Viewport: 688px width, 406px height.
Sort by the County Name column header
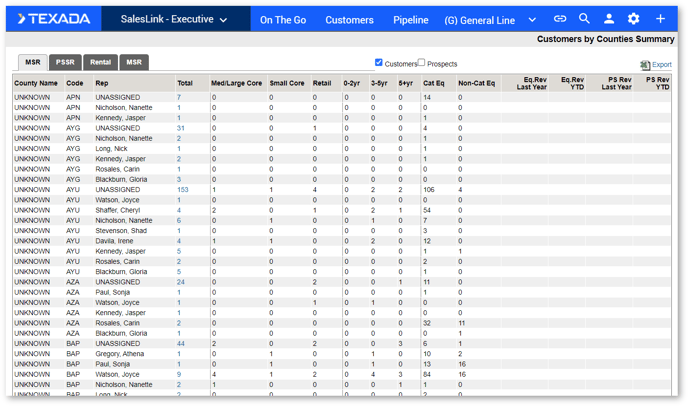tap(36, 83)
